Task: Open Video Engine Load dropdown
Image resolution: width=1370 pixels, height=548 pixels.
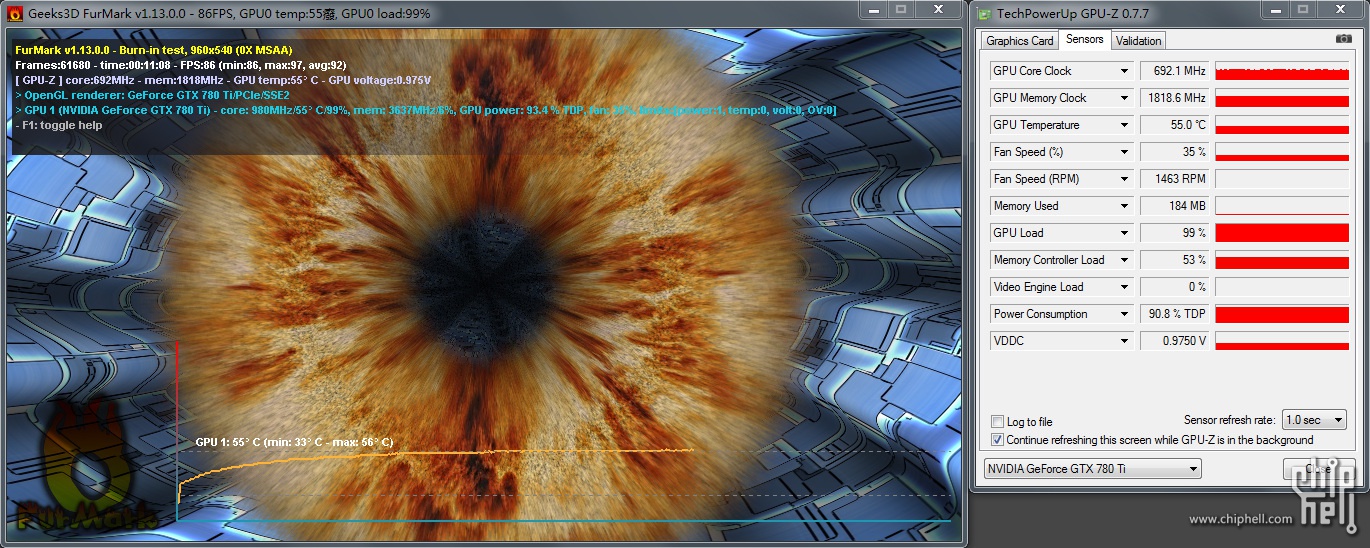Action: [x=1125, y=287]
